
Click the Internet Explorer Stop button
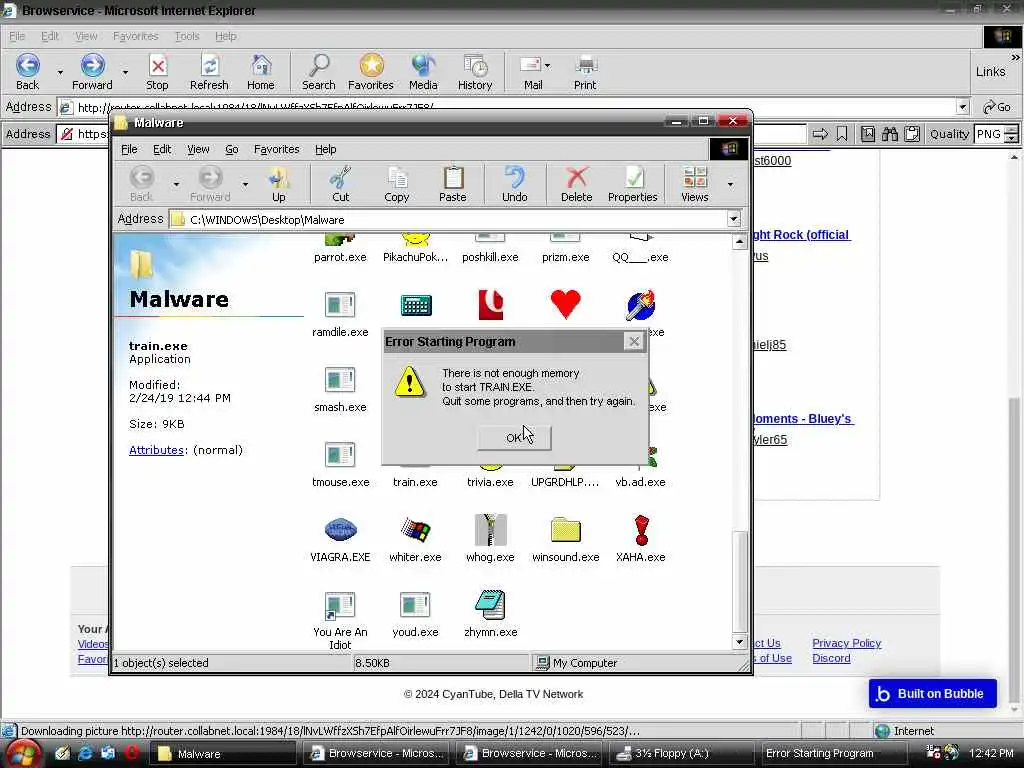pyautogui.click(x=157, y=72)
